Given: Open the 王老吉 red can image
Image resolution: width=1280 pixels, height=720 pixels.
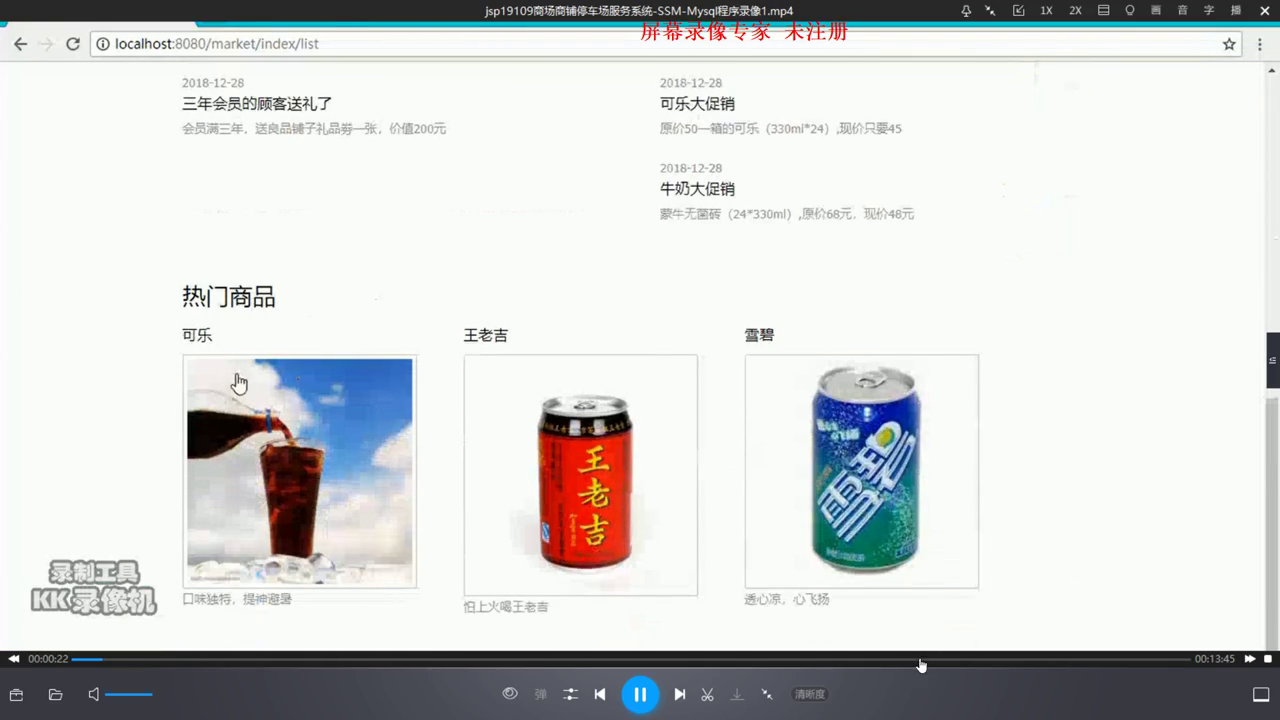Looking at the screenshot, I should 581,475.
